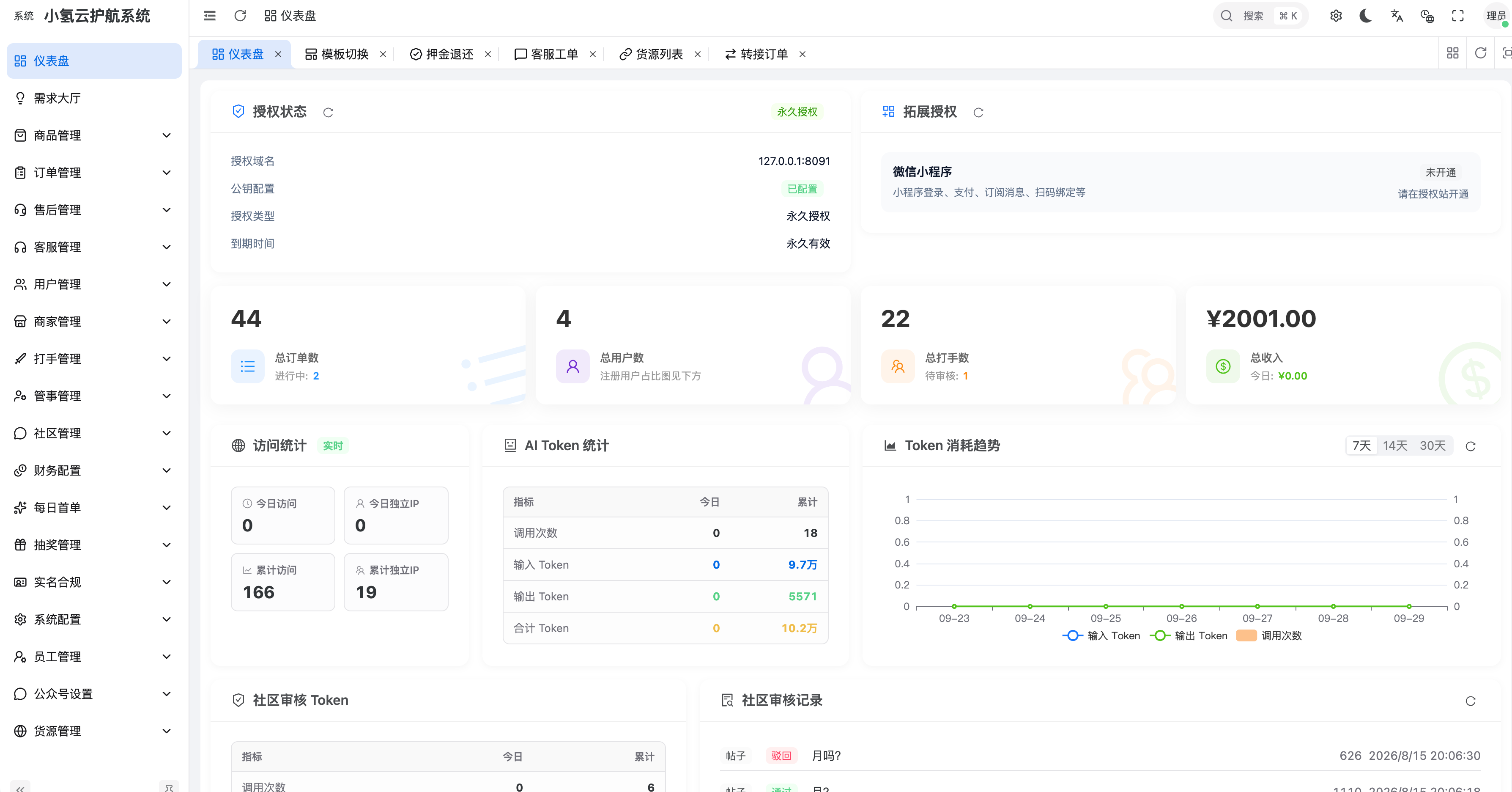Image resolution: width=1512 pixels, height=792 pixels.
Task: Select the 7天 trend range
Action: point(1362,445)
